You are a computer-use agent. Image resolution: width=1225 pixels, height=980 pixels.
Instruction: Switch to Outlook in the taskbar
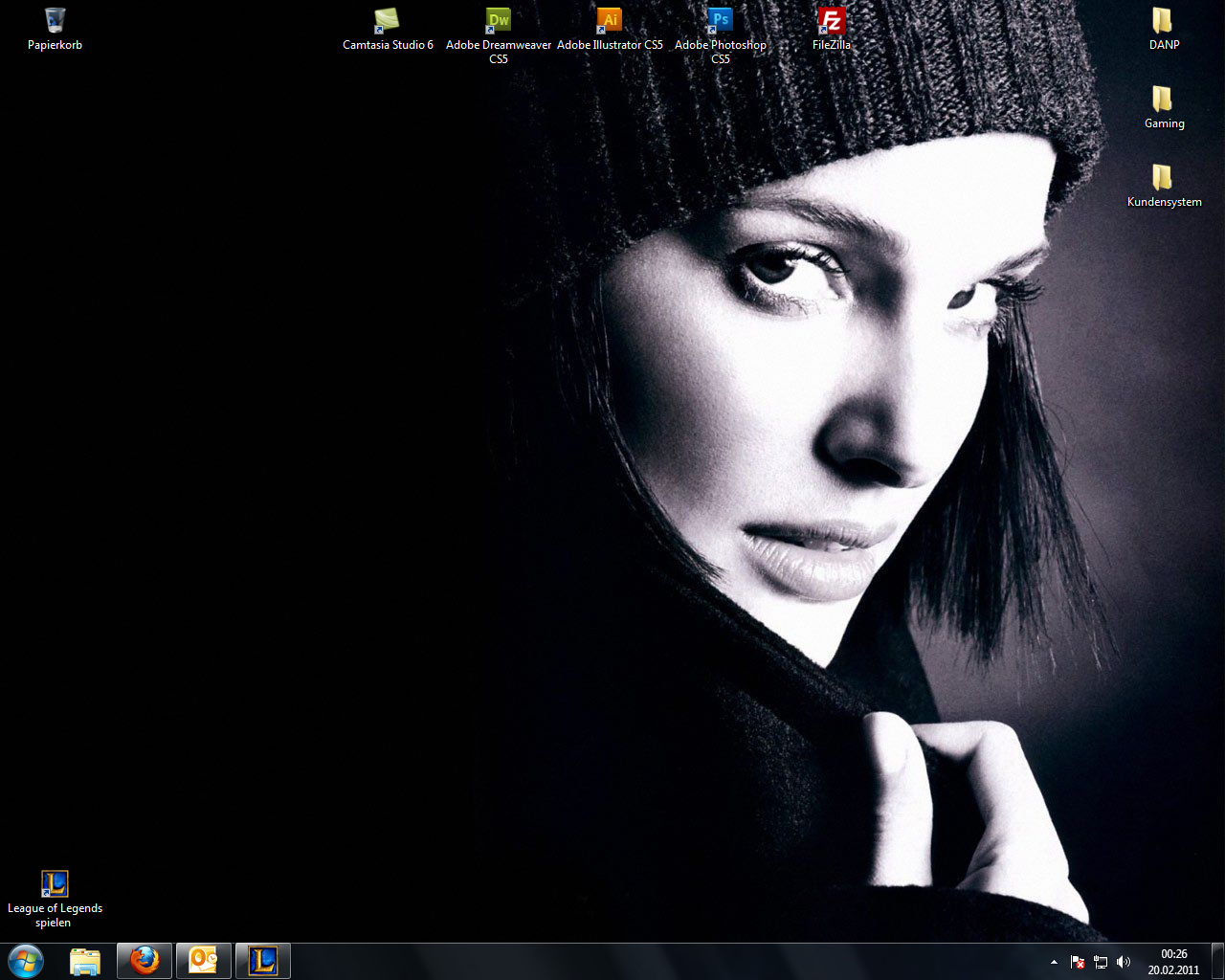pos(204,961)
